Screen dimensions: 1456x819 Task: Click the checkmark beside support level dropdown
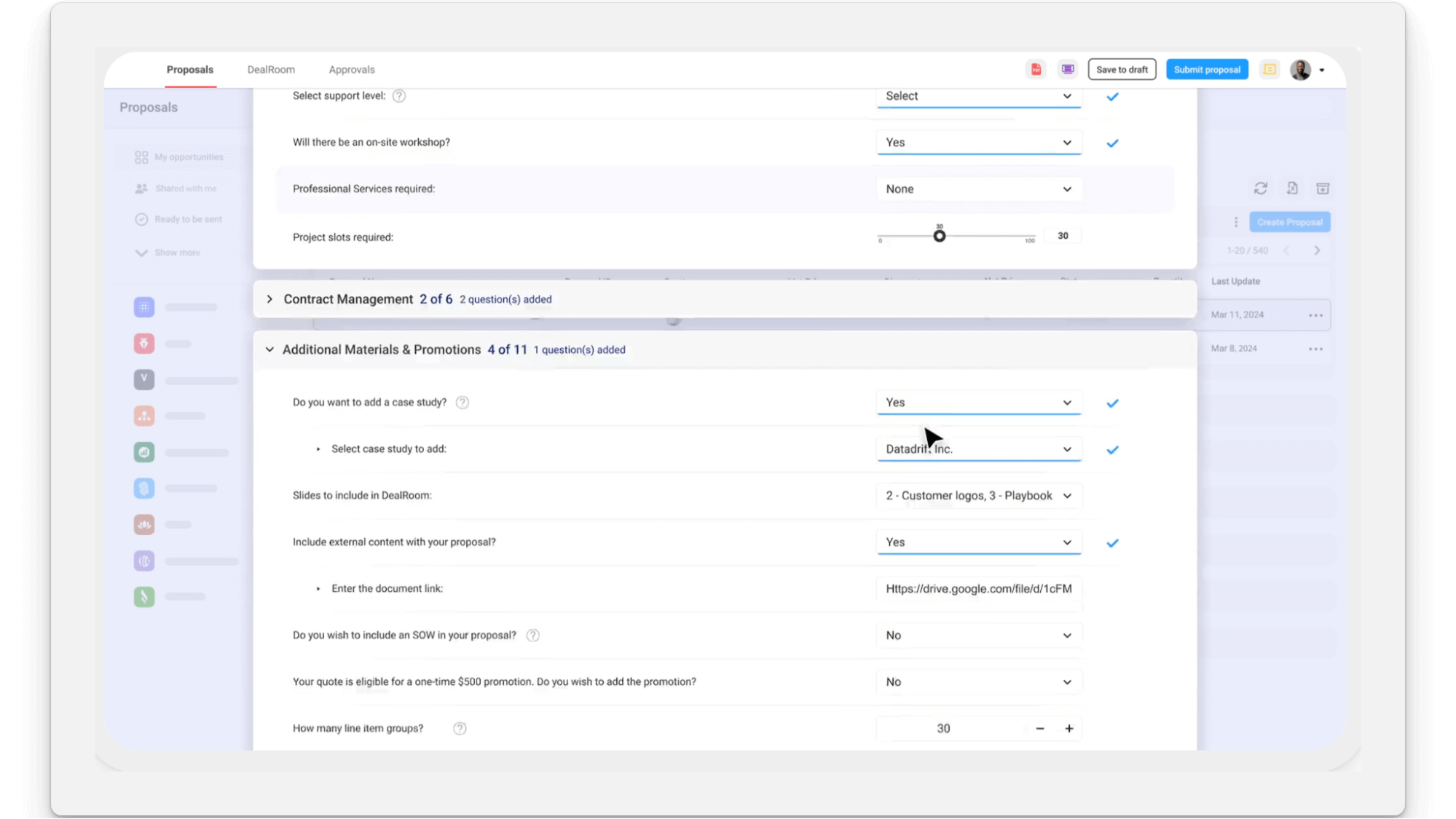[x=1112, y=97]
